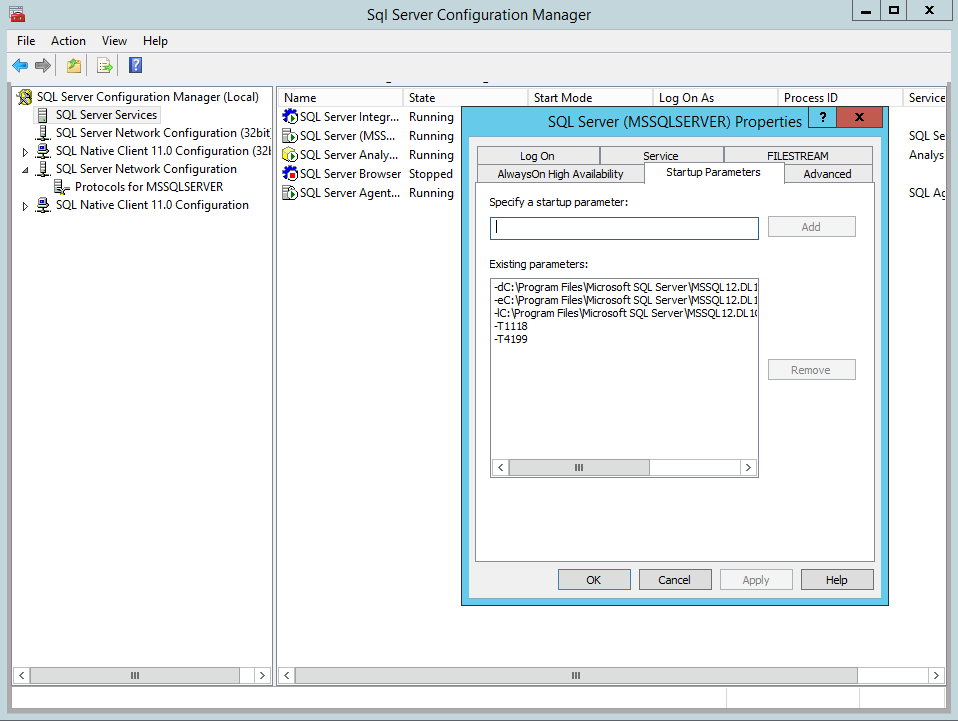Open the Action menu
Viewport: 958px width, 721px height.
[x=68, y=41]
